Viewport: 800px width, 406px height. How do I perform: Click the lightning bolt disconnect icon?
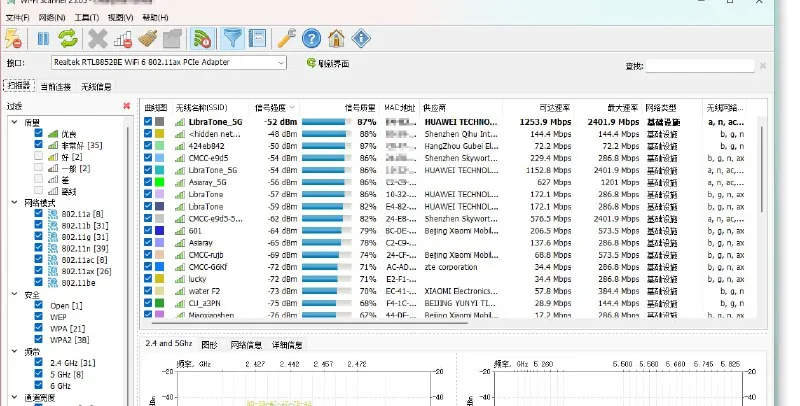14,39
